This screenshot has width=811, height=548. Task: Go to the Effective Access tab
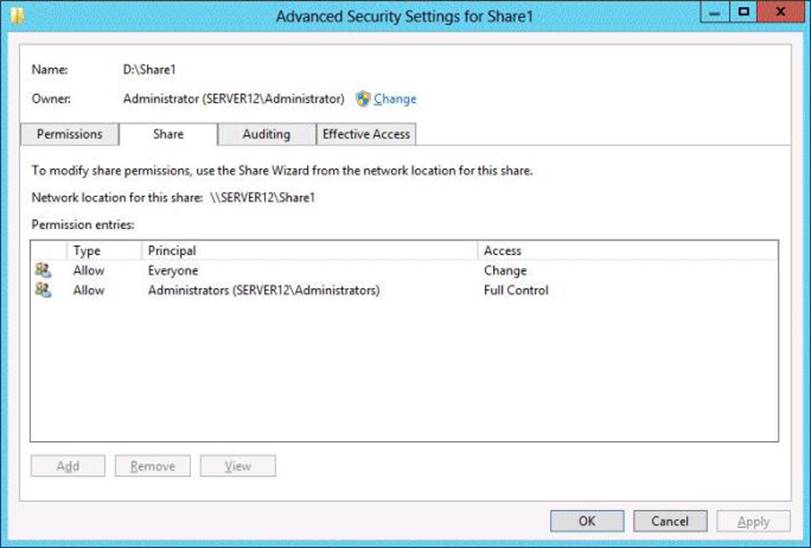pyautogui.click(x=366, y=134)
